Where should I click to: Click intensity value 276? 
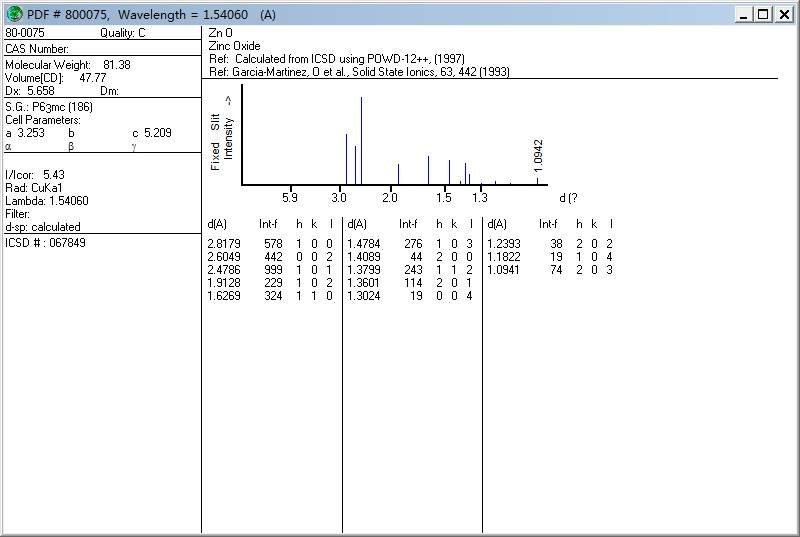[413, 244]
